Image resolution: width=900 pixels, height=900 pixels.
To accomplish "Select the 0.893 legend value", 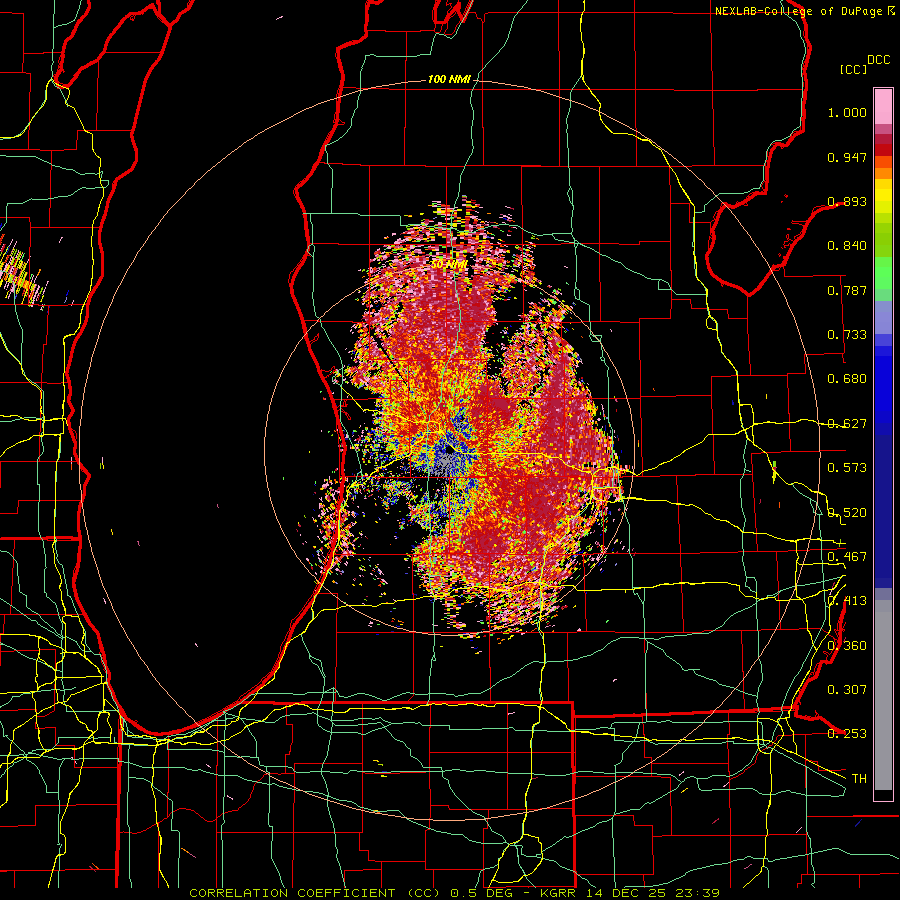I will [x=847, y=201].
